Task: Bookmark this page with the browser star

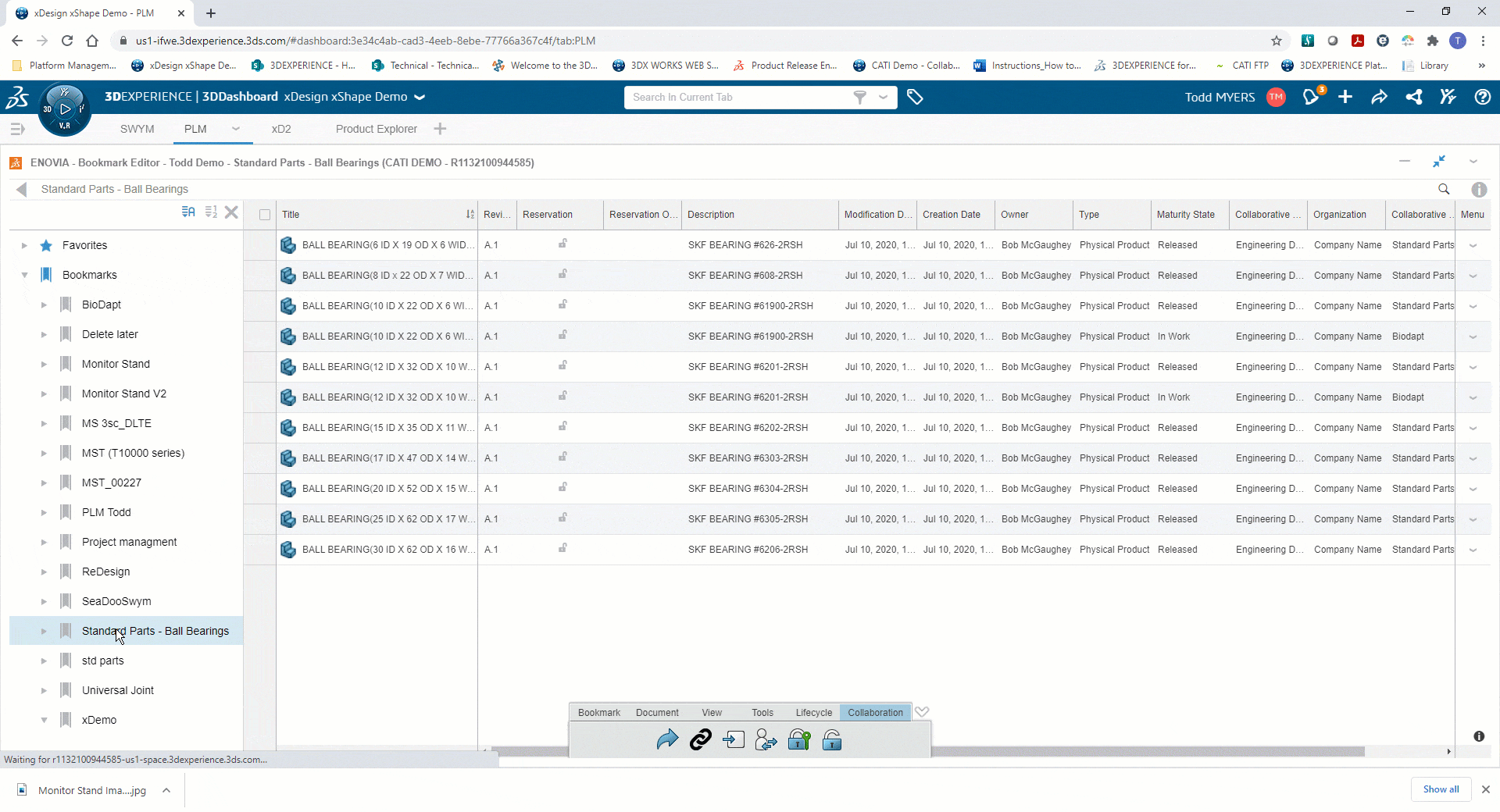Action: click(1277, 41)
